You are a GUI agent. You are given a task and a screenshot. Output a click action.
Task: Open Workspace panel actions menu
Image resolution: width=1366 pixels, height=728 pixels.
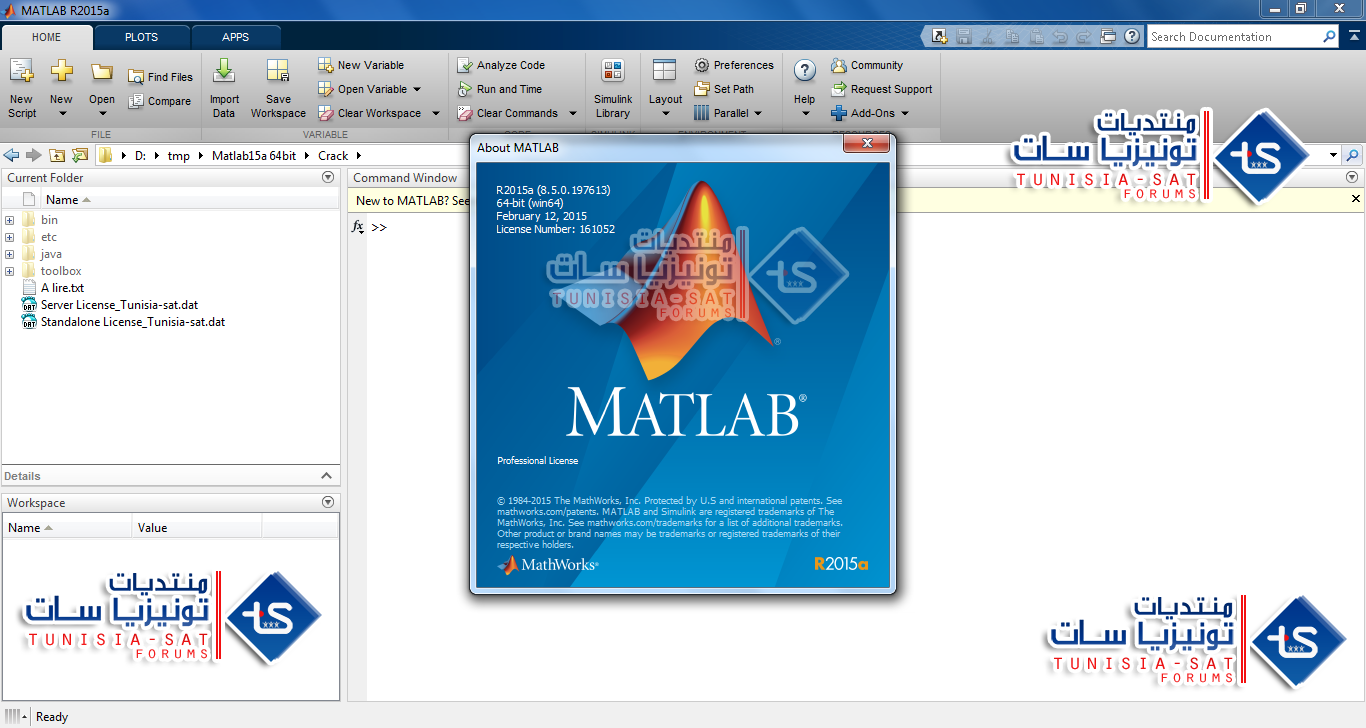tap(328, 502)
